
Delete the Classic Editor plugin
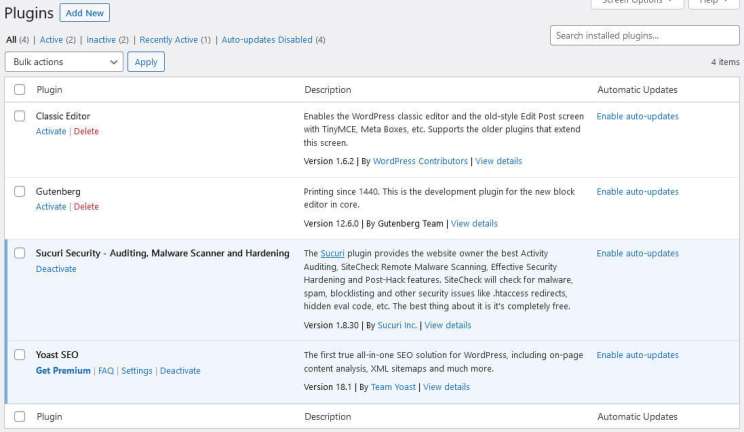pyautogui.click(x=86, y=131)
